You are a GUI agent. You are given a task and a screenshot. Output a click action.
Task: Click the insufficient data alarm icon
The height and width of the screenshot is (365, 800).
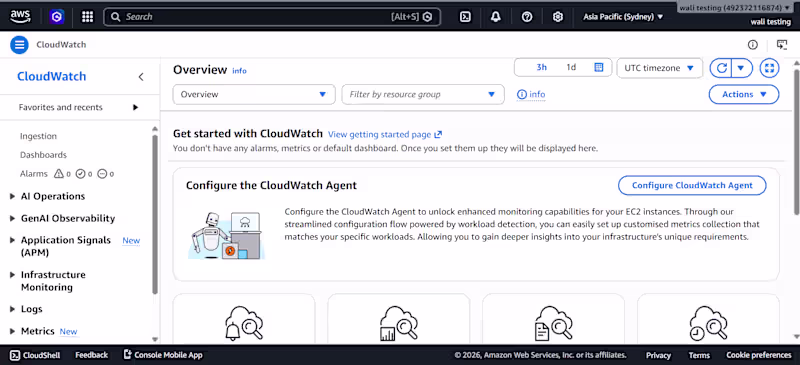pyautogui.click(x=102, y=174)
